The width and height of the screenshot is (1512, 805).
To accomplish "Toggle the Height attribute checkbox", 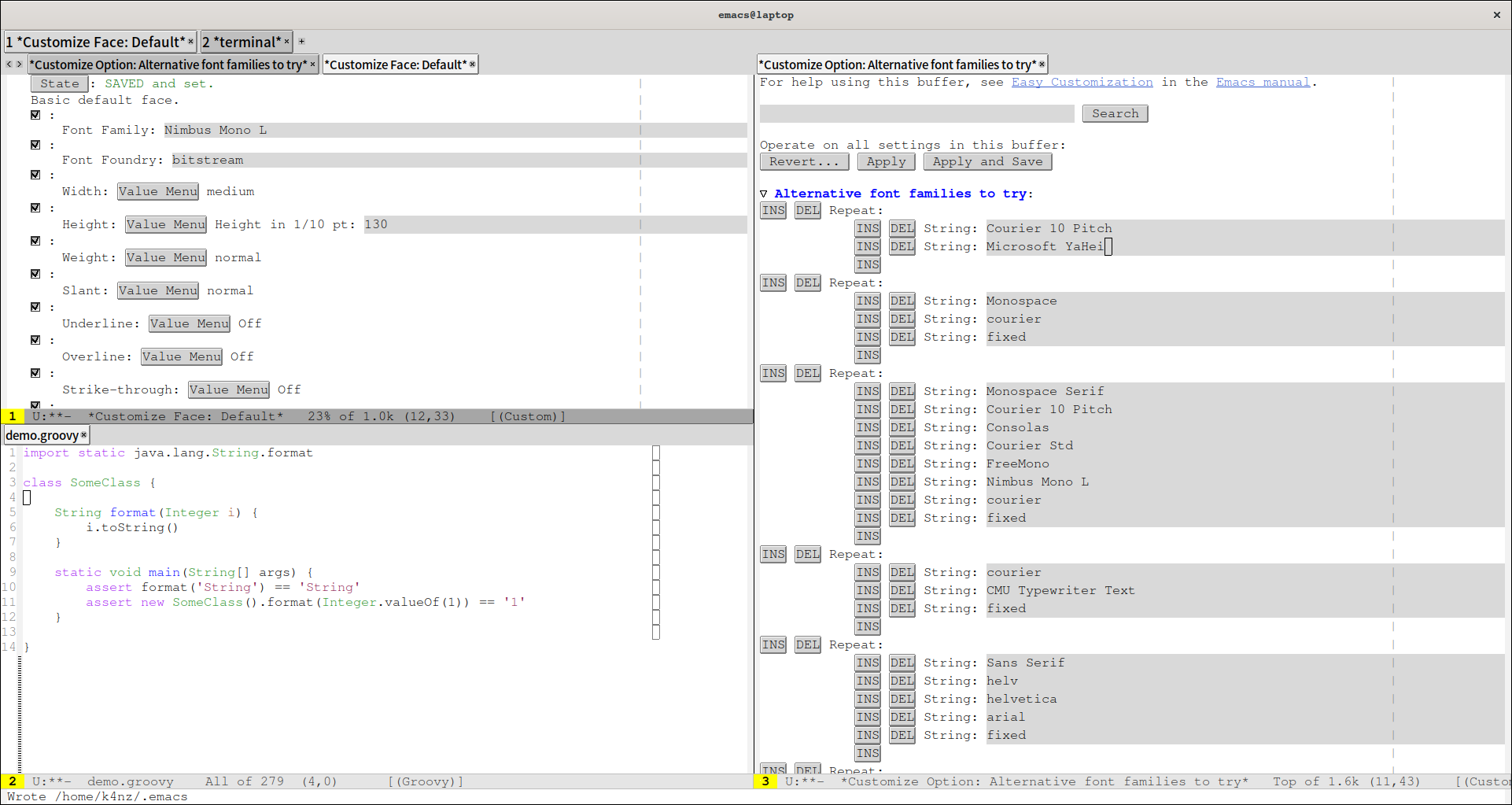I will coord(35,208).
